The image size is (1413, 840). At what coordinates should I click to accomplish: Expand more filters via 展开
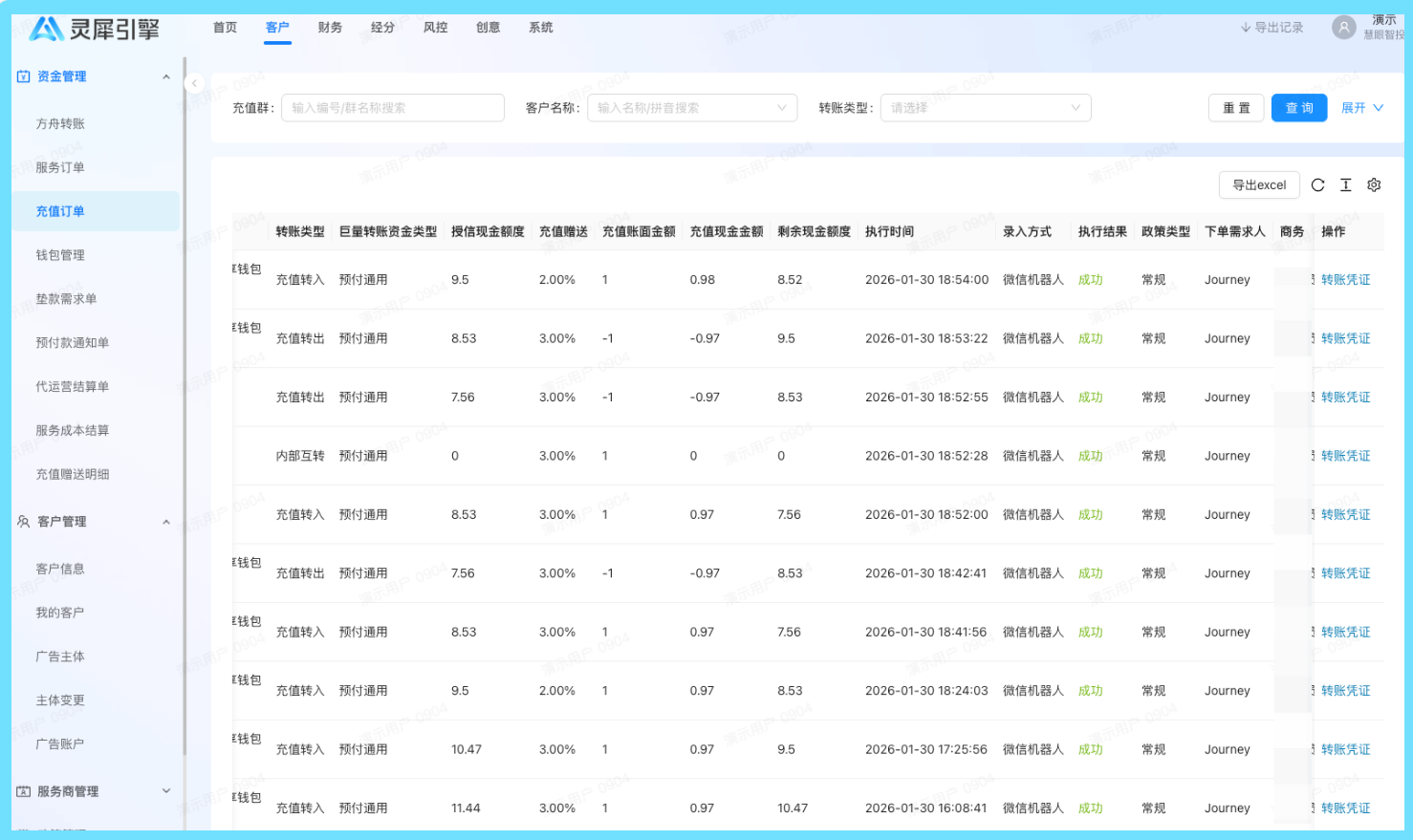click(x=1362, y=108)
